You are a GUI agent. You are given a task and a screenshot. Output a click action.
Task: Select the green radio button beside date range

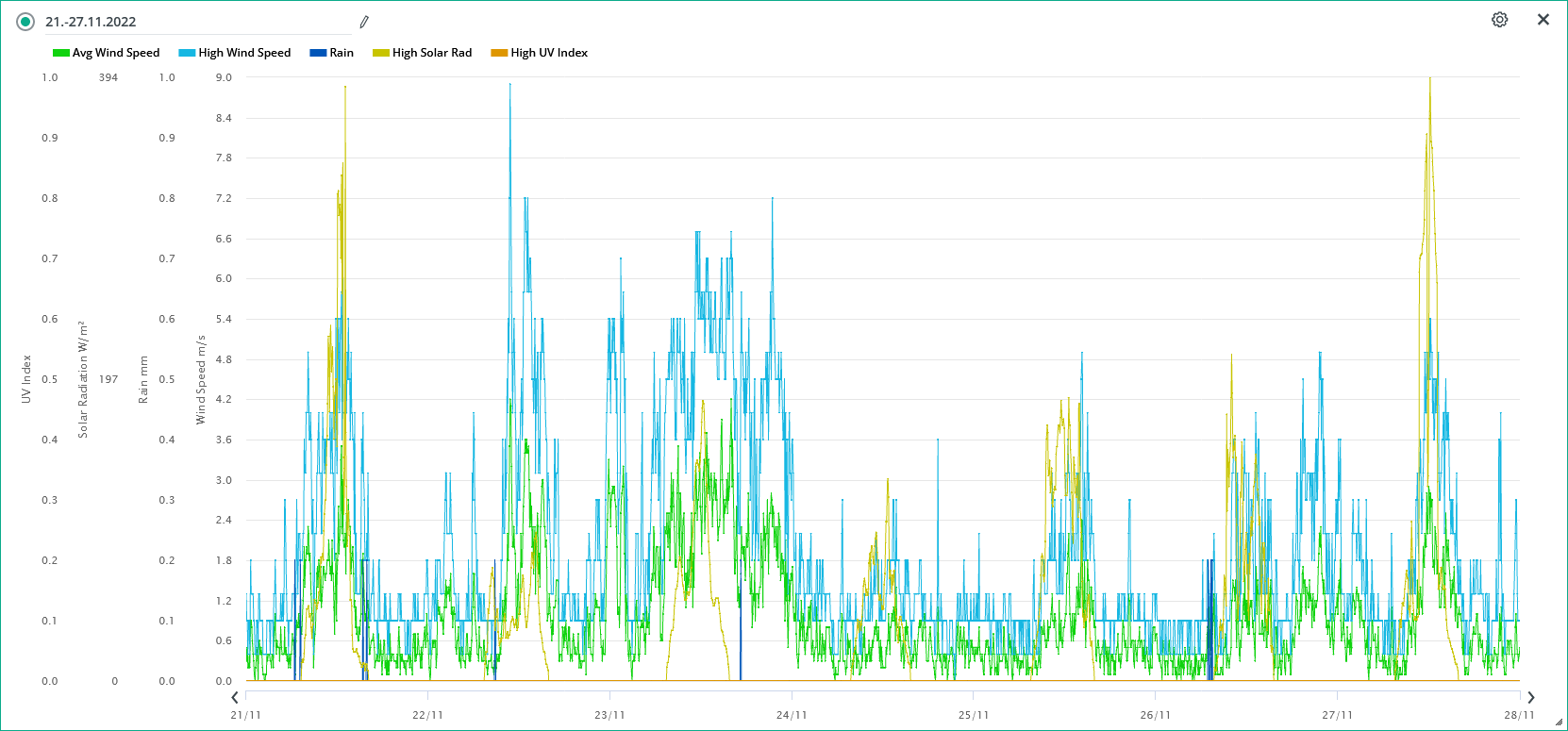point(25,22)
